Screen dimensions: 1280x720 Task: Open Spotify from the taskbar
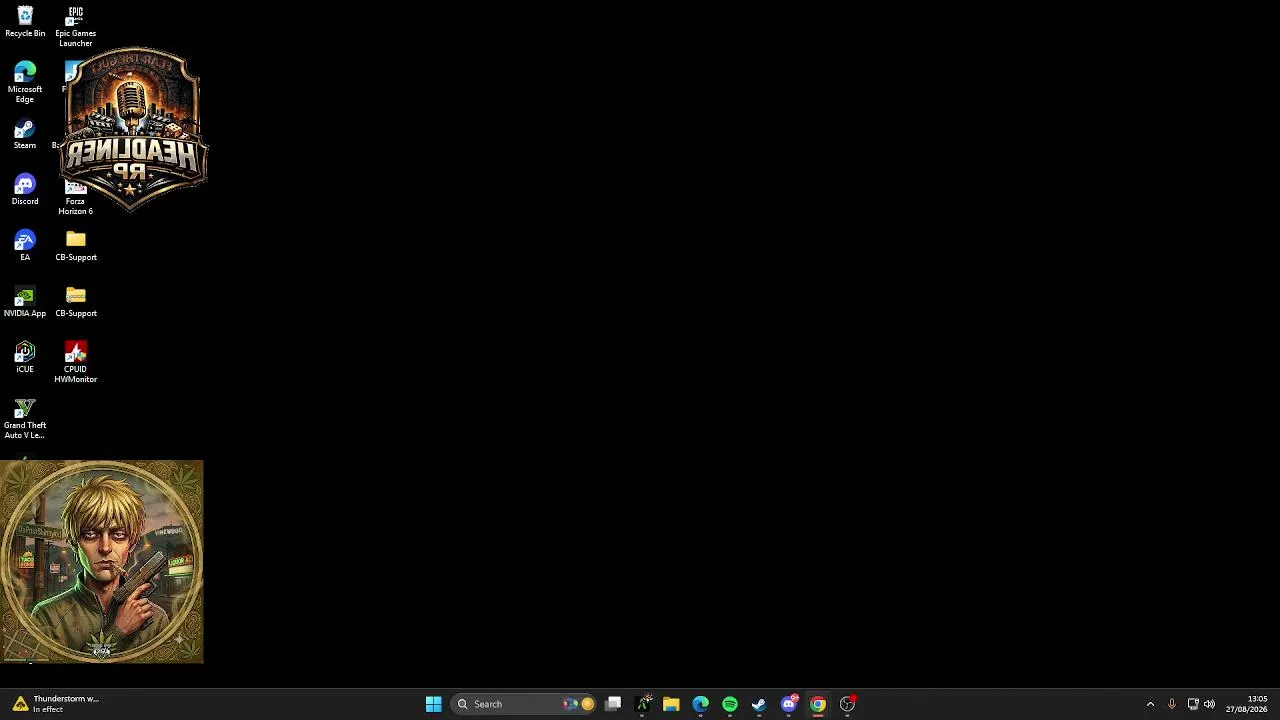pos(730,704)
